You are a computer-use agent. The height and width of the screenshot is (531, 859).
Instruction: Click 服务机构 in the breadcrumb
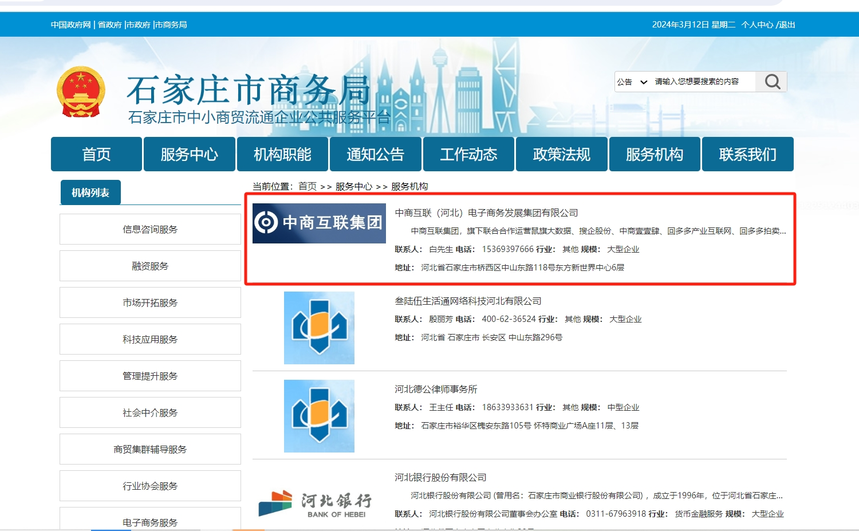pyautogui.click(x=410, y=186)
